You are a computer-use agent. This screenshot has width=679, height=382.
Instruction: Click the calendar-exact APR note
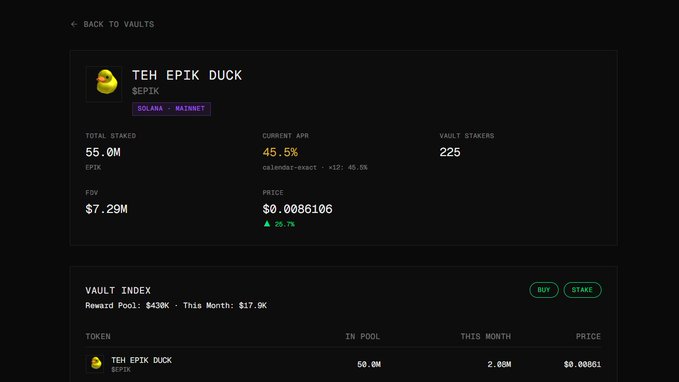[315, 168]
